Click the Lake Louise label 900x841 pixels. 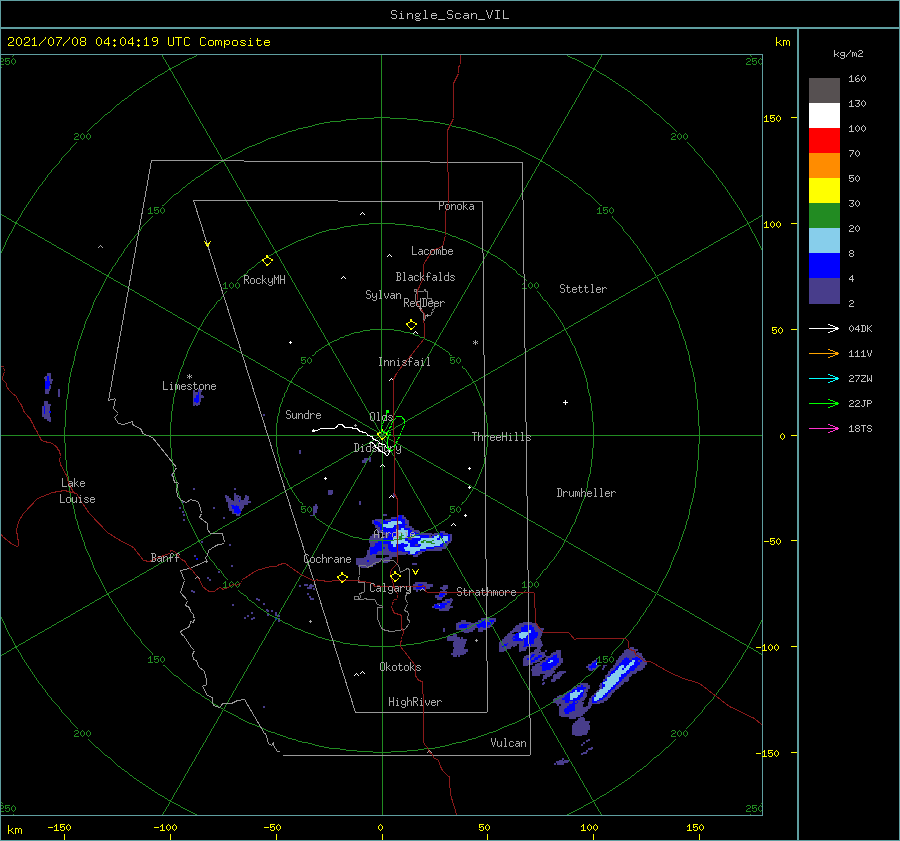pos(77,491)
